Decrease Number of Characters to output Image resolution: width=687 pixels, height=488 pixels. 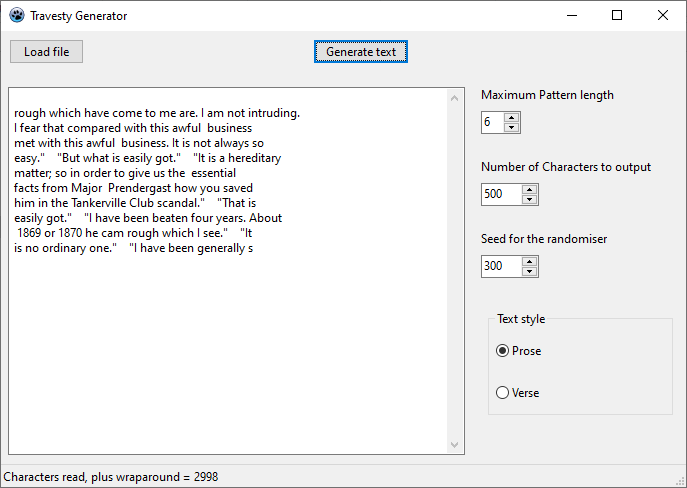tap(529, 199)
